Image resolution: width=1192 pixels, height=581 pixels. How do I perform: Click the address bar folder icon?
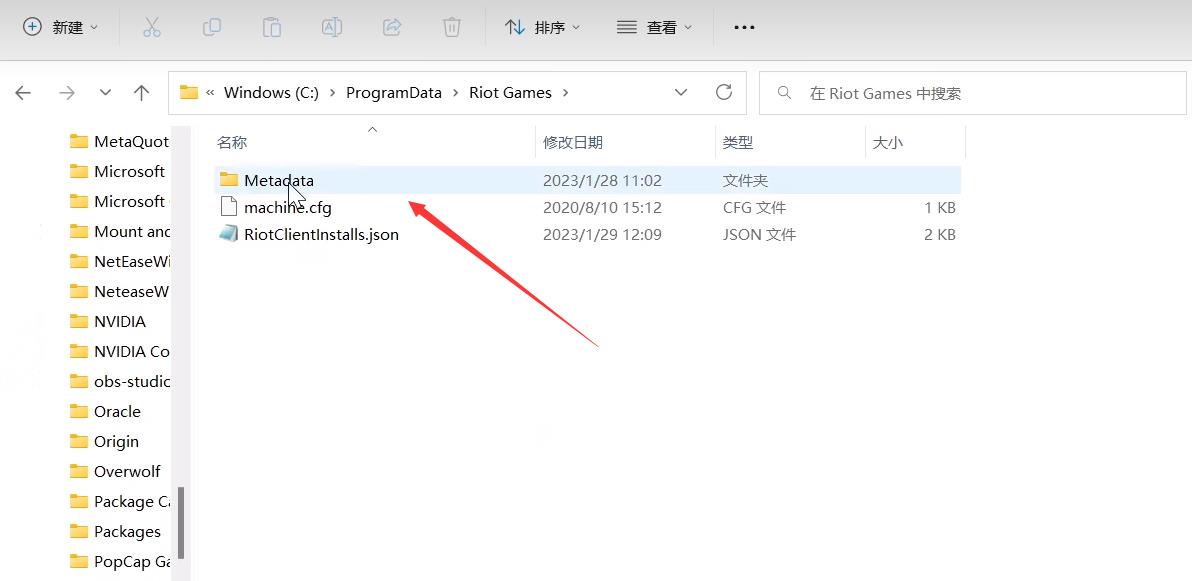click(189, 93)
